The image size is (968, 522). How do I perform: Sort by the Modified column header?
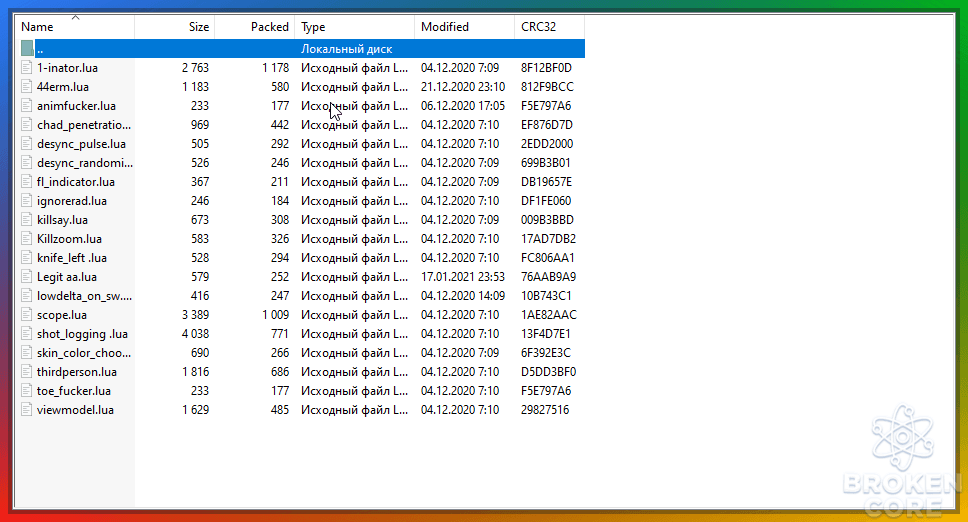(464, 27)
